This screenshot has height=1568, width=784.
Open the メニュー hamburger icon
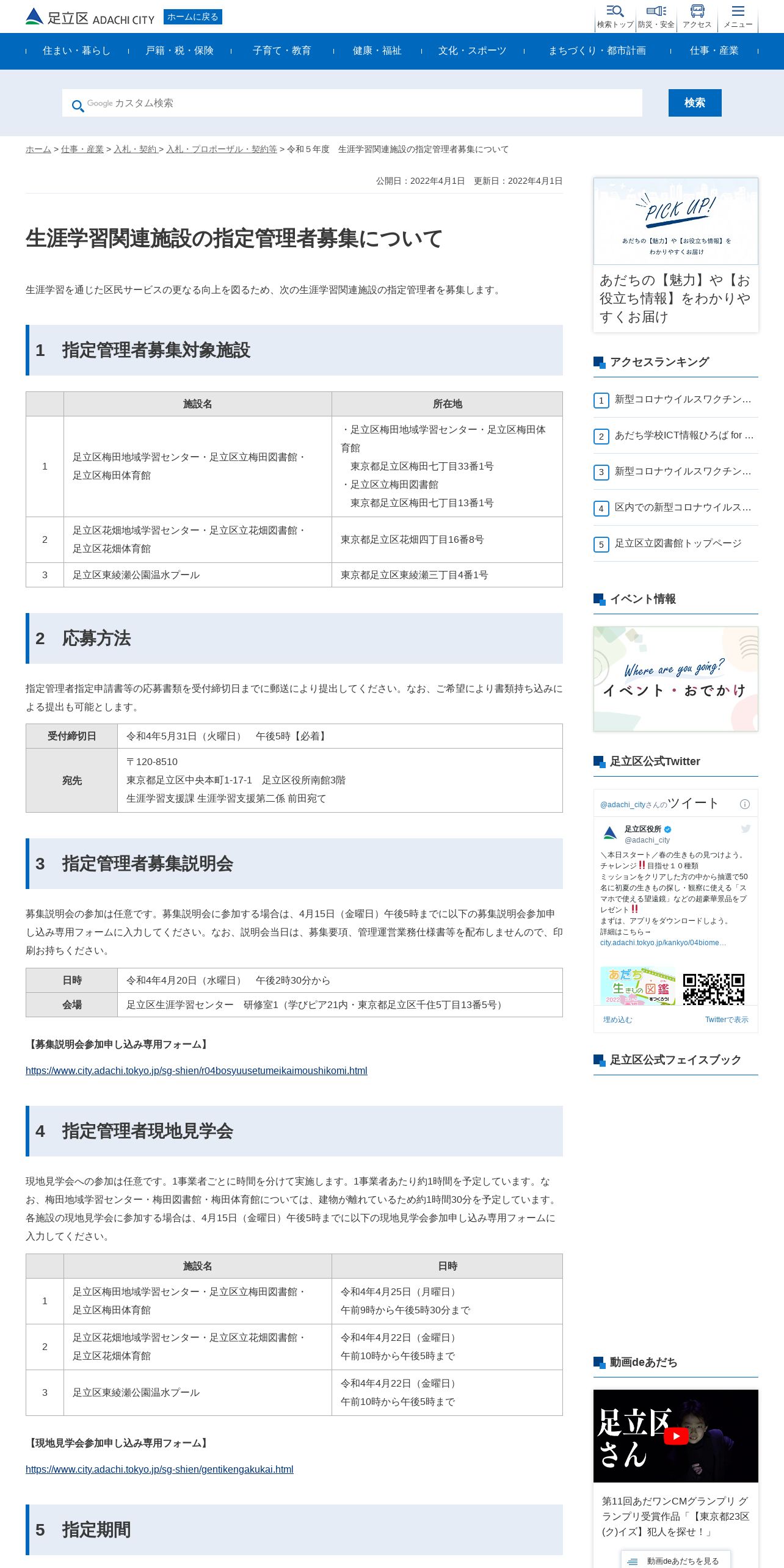coord(738,16)
